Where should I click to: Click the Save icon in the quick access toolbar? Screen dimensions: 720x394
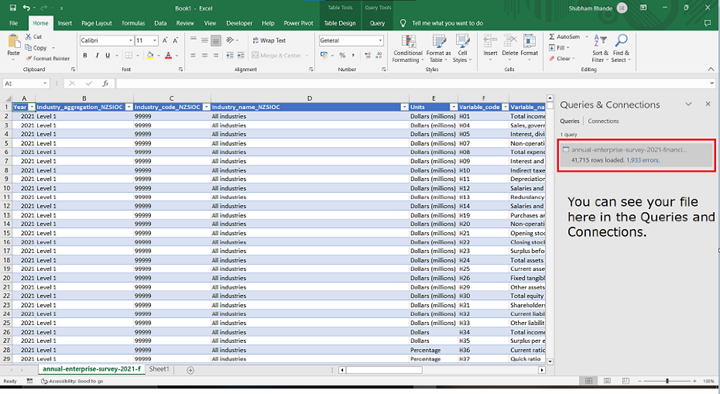[x=12, y=8]
